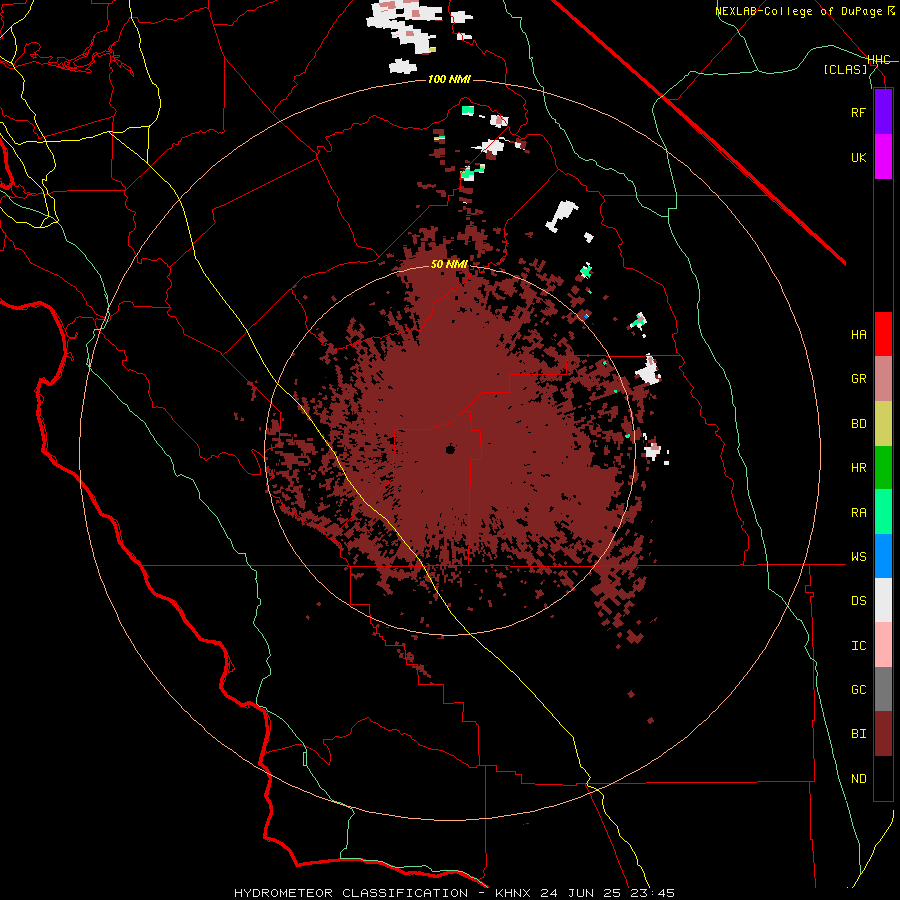Click the ND black legend swatch
This screenshot has width=900, height=900.
click(883, 778)
